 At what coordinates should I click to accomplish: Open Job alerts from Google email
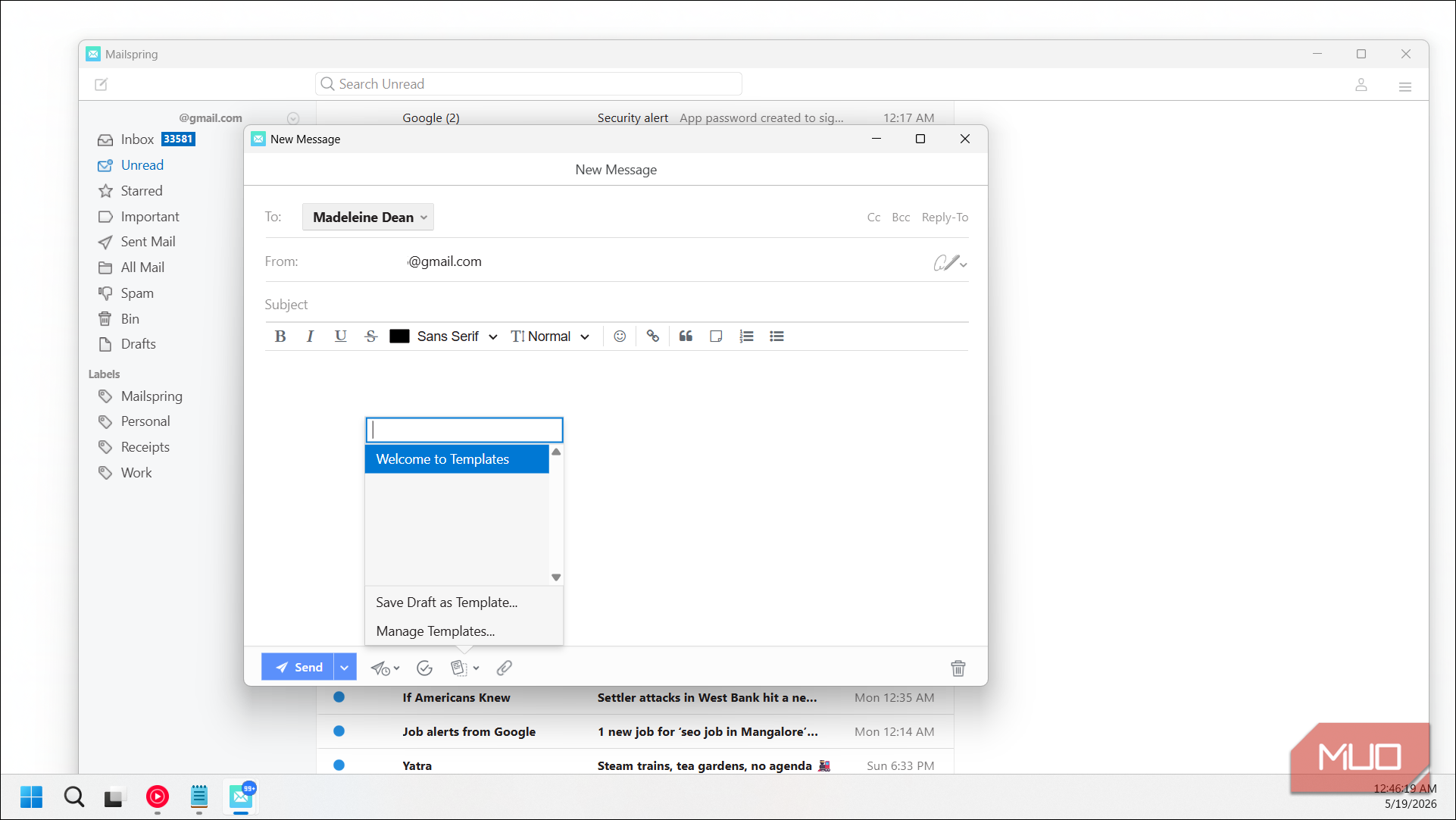(x=635, y=732)
